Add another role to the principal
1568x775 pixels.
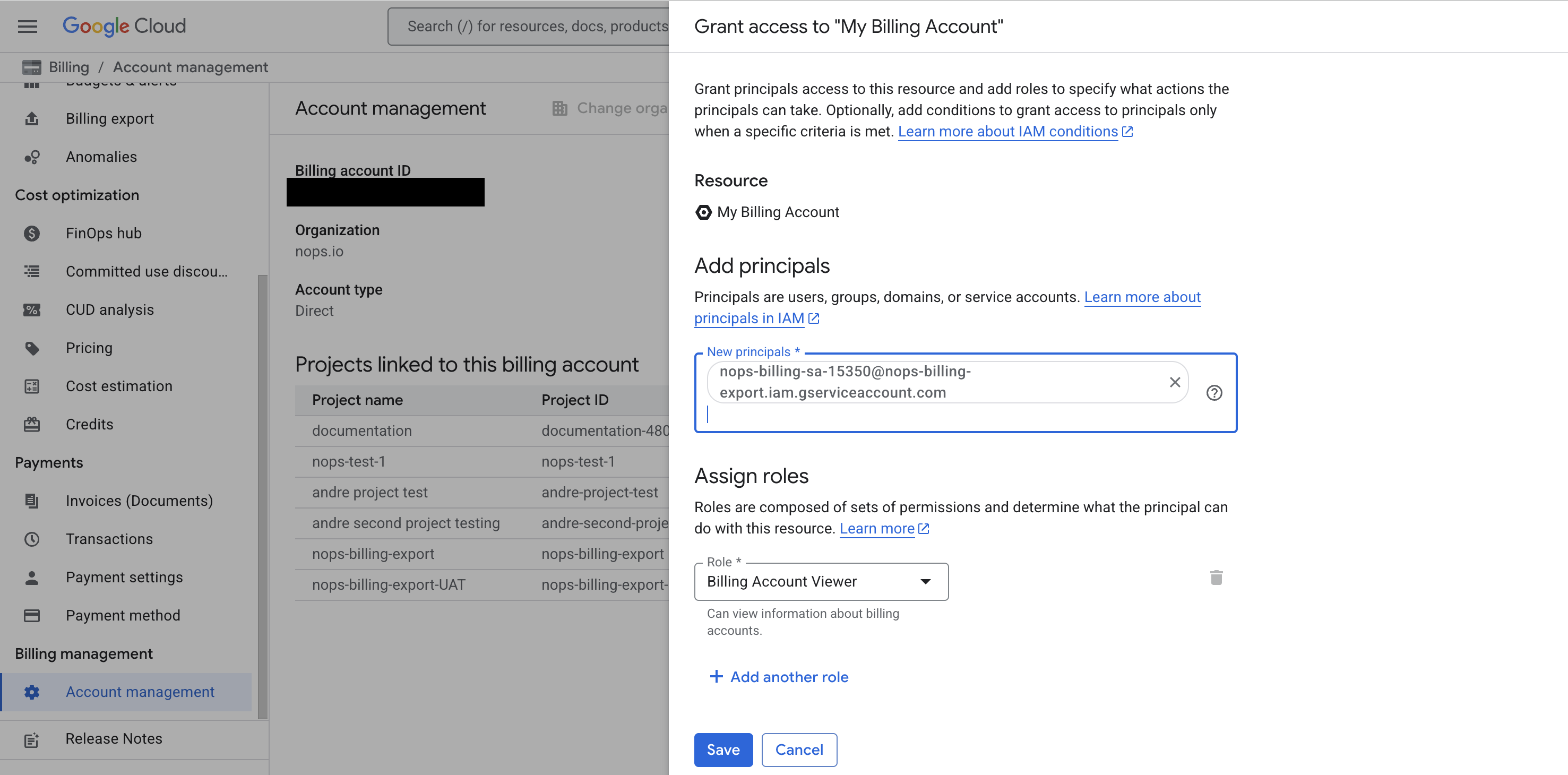(780, 677)
